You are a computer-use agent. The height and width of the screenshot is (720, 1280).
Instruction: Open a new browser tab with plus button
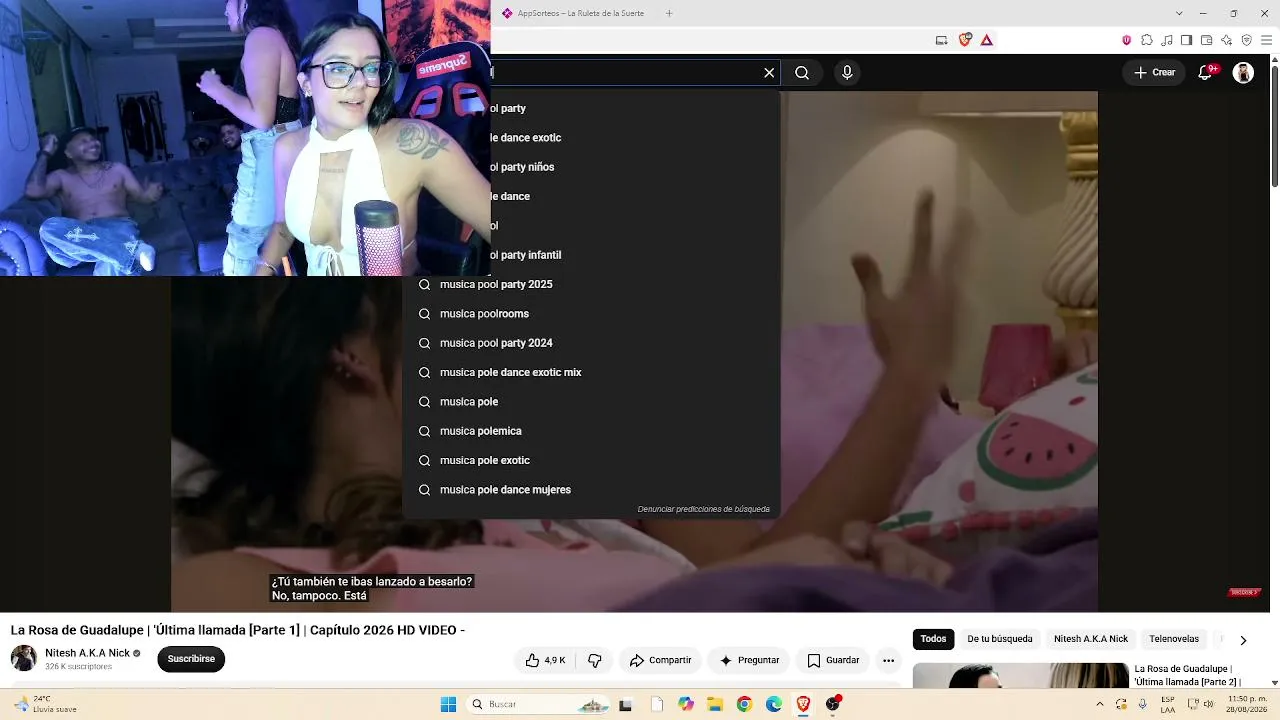click(669, 13)
